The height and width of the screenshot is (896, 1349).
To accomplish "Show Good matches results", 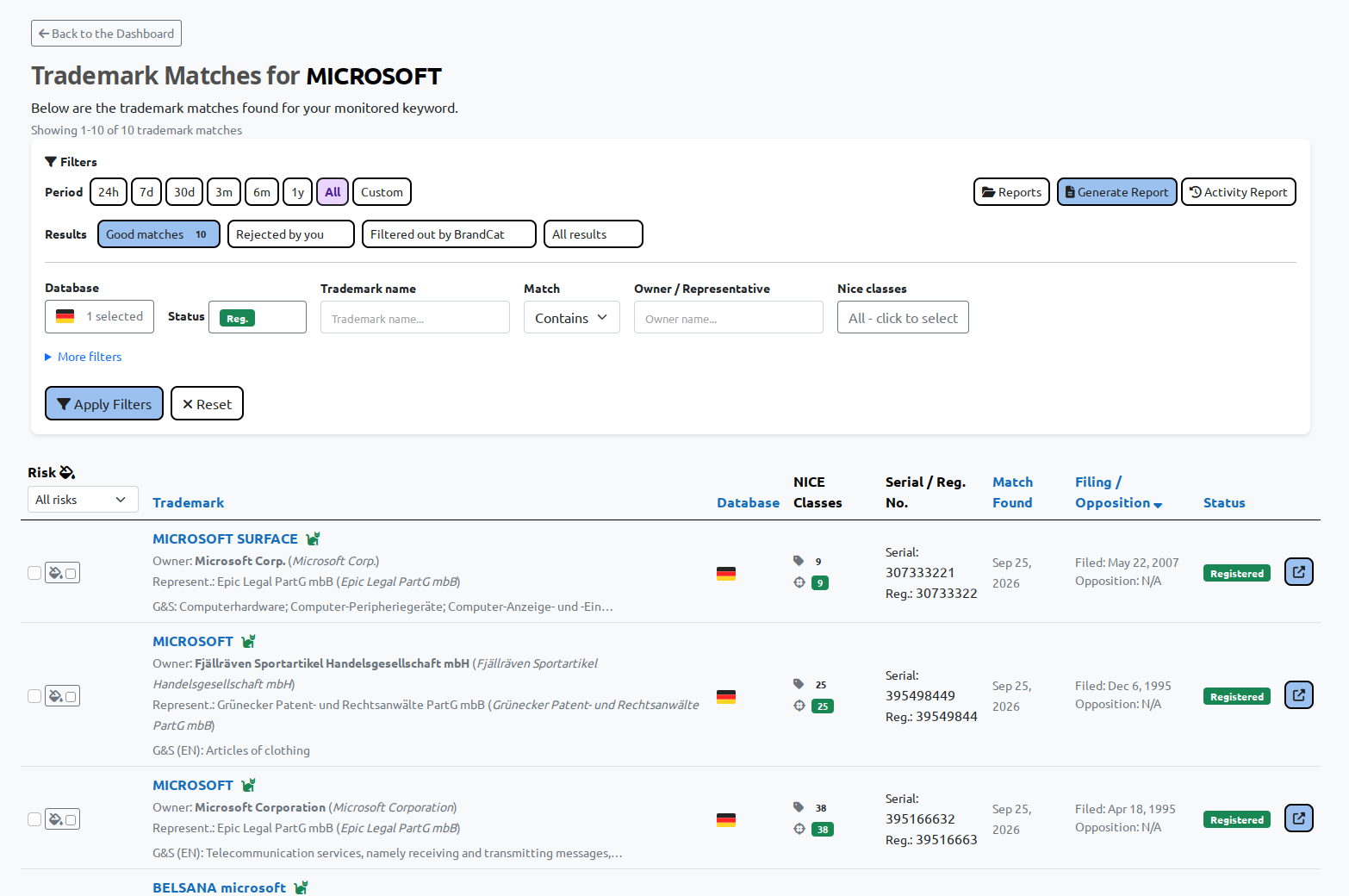I will (x=159, y=234).
